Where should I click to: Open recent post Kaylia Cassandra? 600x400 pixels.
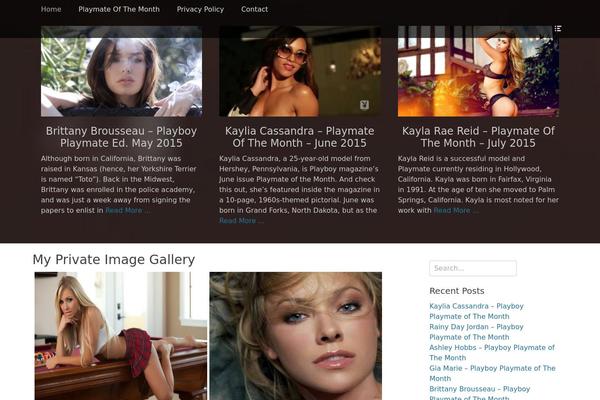click(476, 311)
